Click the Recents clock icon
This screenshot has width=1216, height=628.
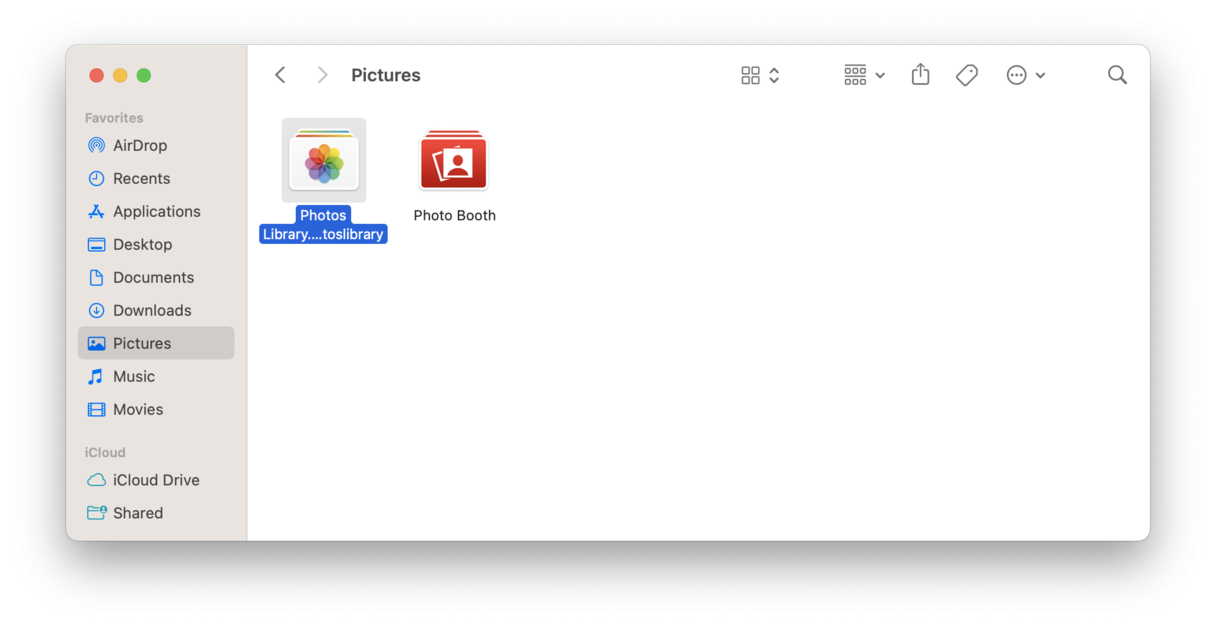pos(96,178)
